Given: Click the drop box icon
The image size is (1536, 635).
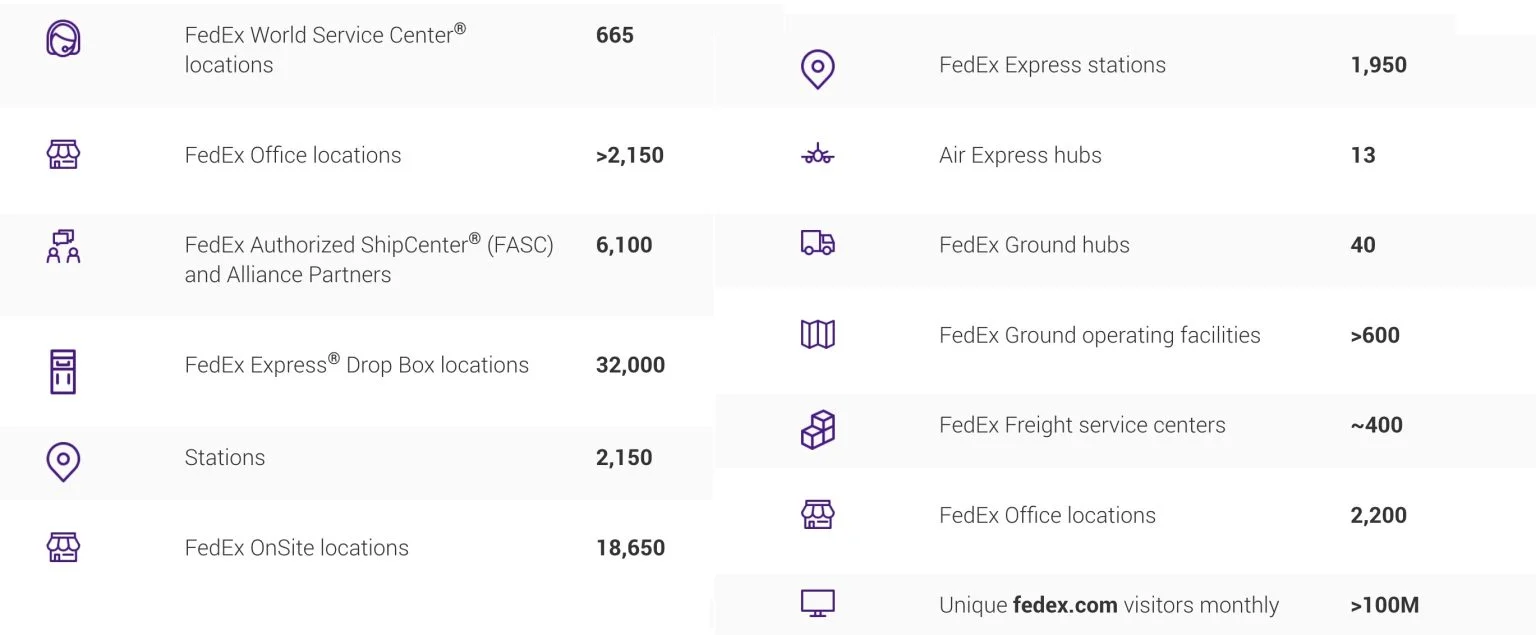Looking at the screenshot, I should pyautogui.click(x=63, y=371).
